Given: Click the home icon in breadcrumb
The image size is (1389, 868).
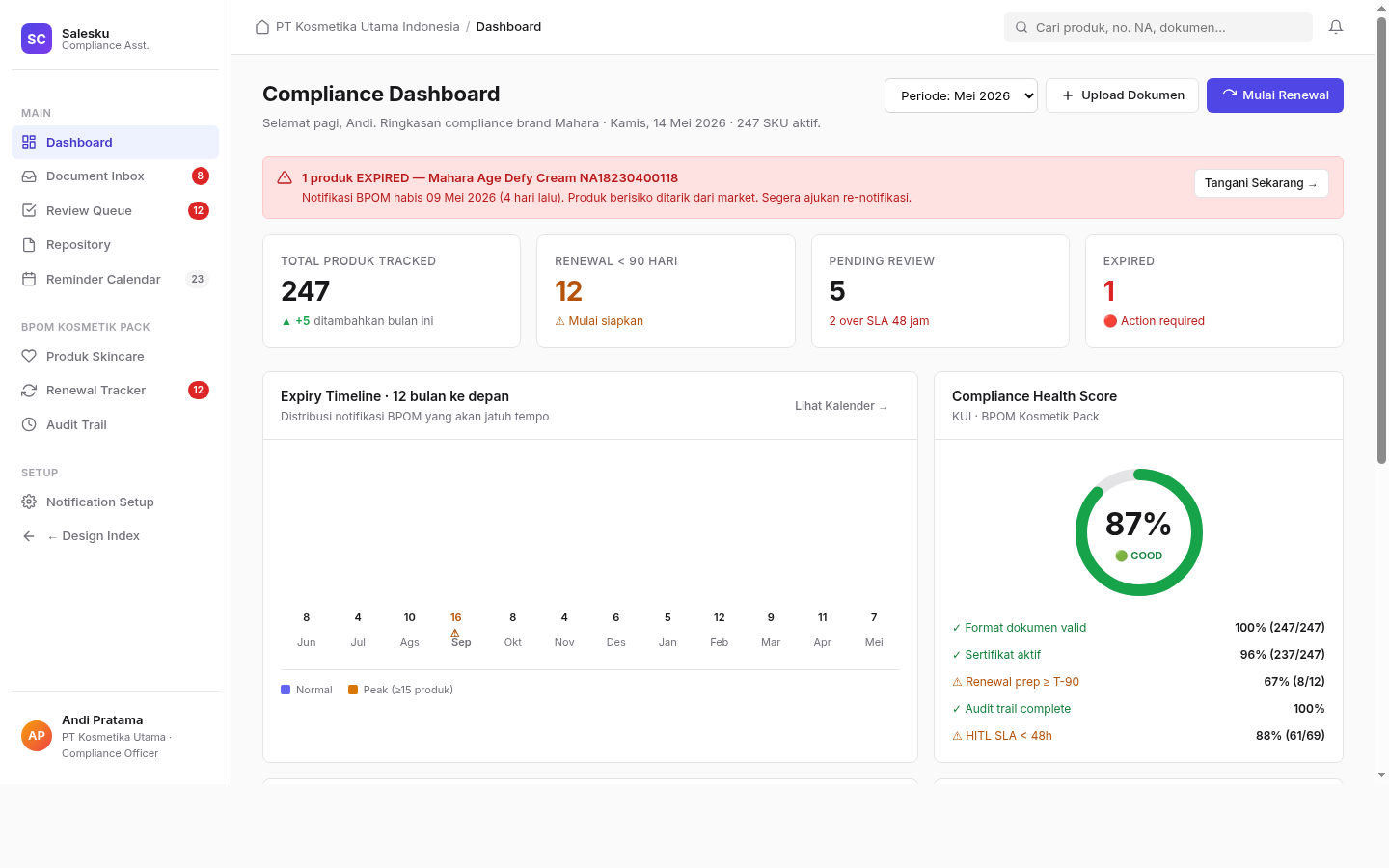Looking at the screenshot, I should [x=262, y=27].
